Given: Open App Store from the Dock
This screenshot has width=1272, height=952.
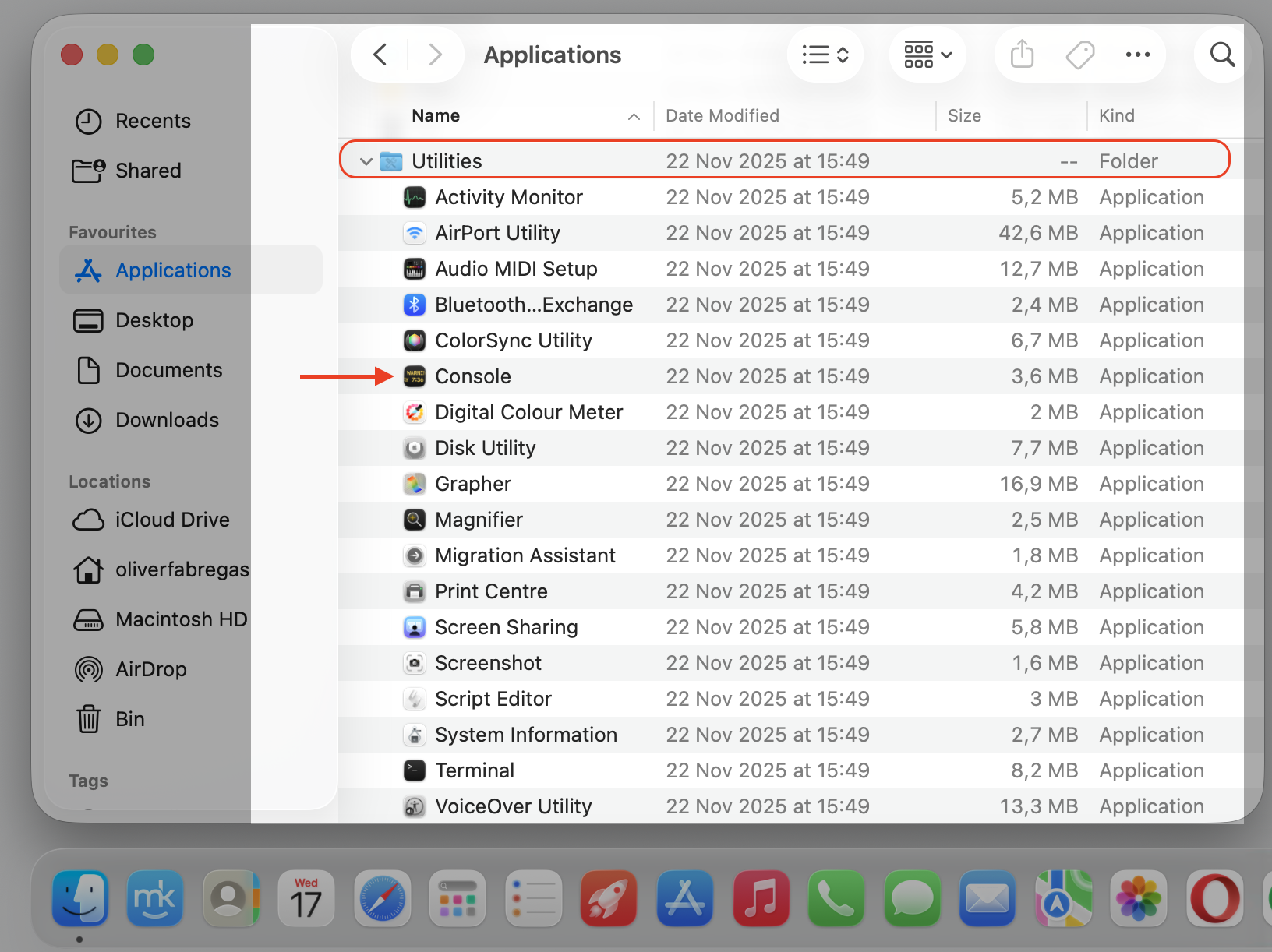Looking at the screenshot, I should tap(685, 898).
